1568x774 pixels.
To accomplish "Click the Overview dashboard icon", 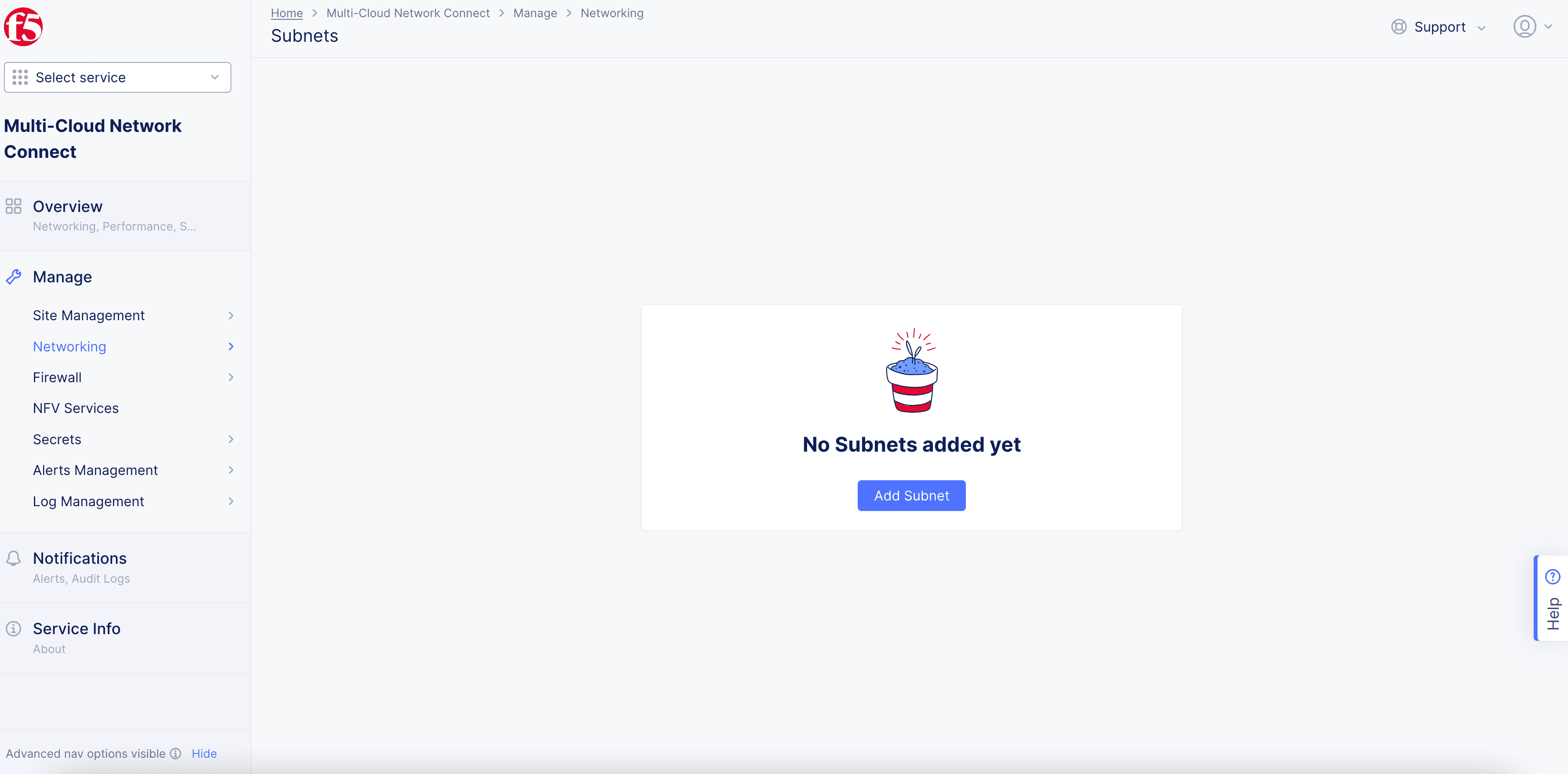I will coord(13,207).
